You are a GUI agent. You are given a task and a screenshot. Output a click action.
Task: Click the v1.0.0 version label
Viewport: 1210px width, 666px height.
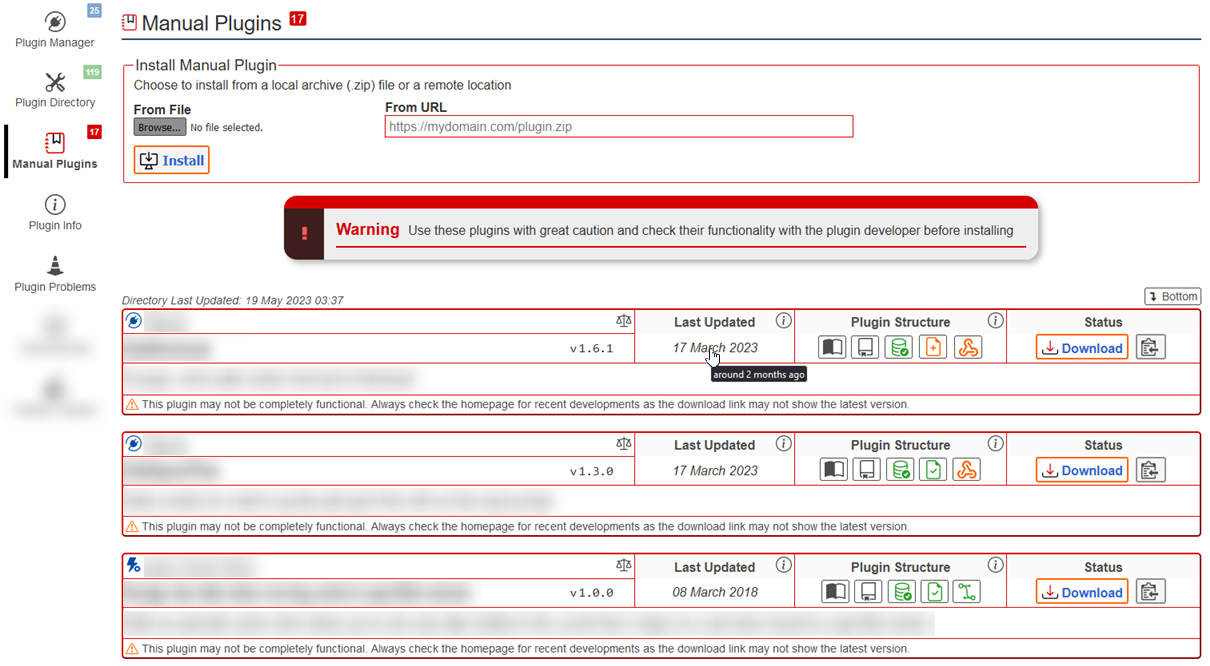coord(591,593)
